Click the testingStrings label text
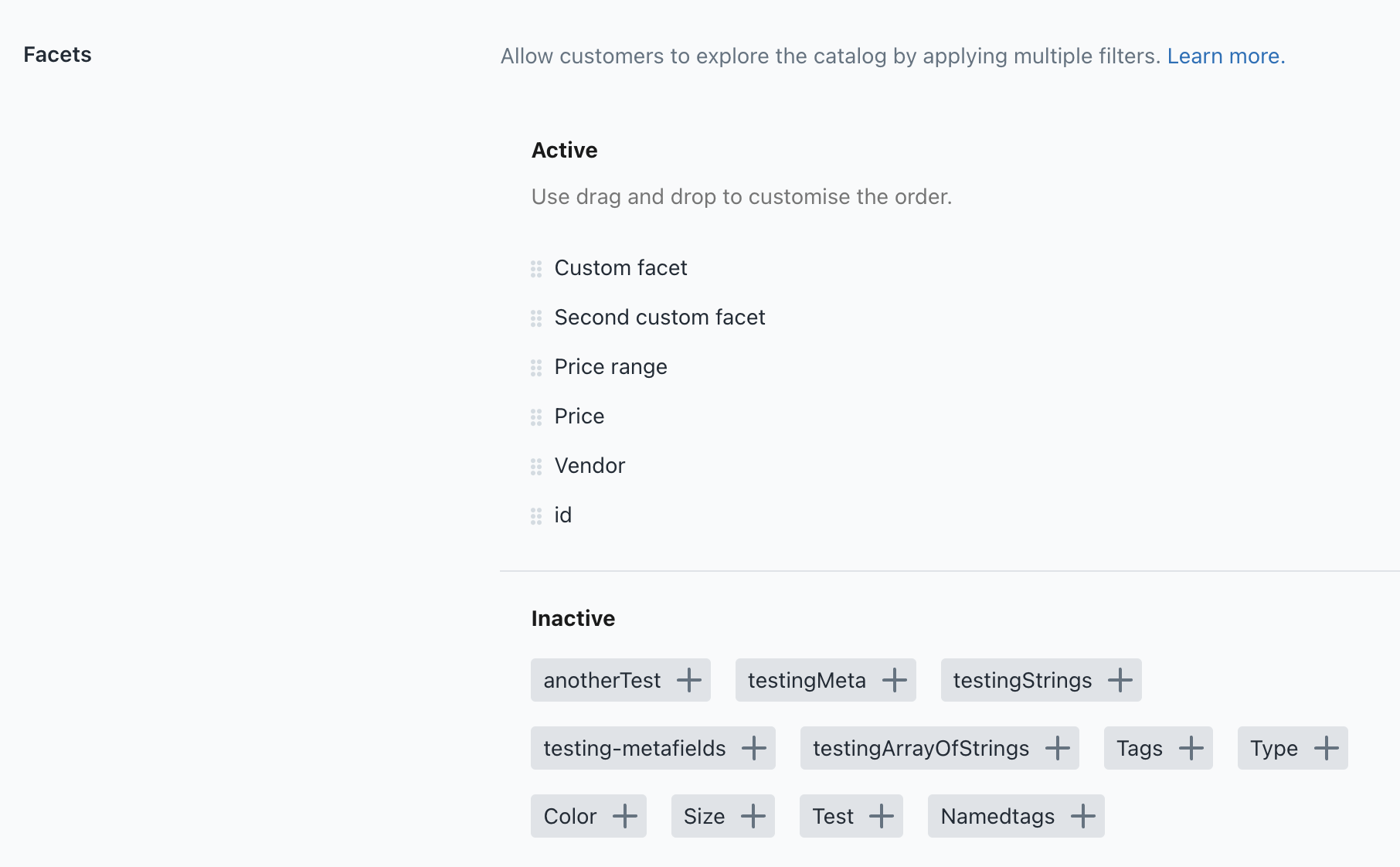Image resolution: width=1400 pixels, height=867 pixels. (x=1022, y=681)
